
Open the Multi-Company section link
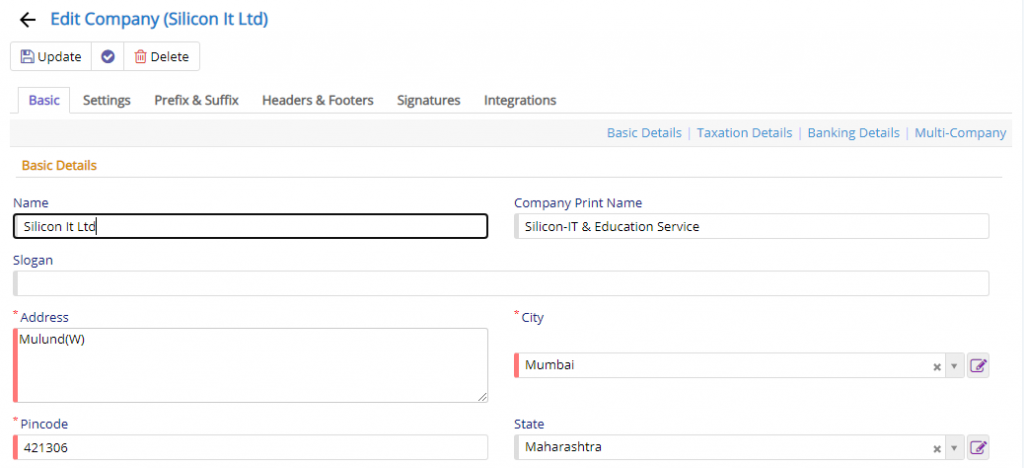coord(961,133)
